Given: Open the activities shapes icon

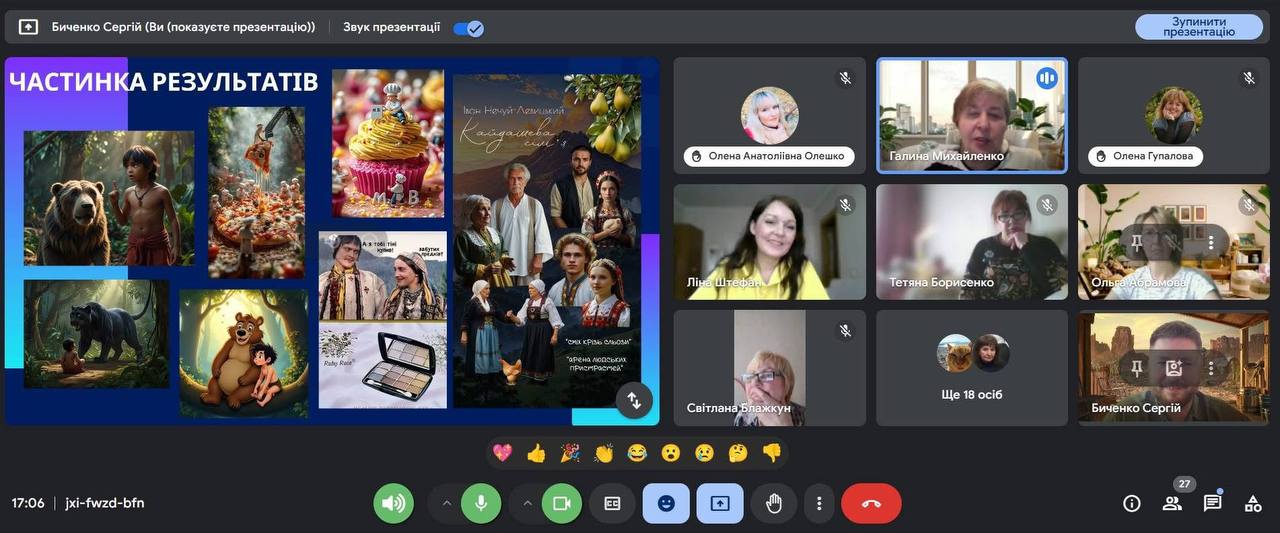Looking at the screenshot, I should pyautogui.click(x=1252, y=503).
